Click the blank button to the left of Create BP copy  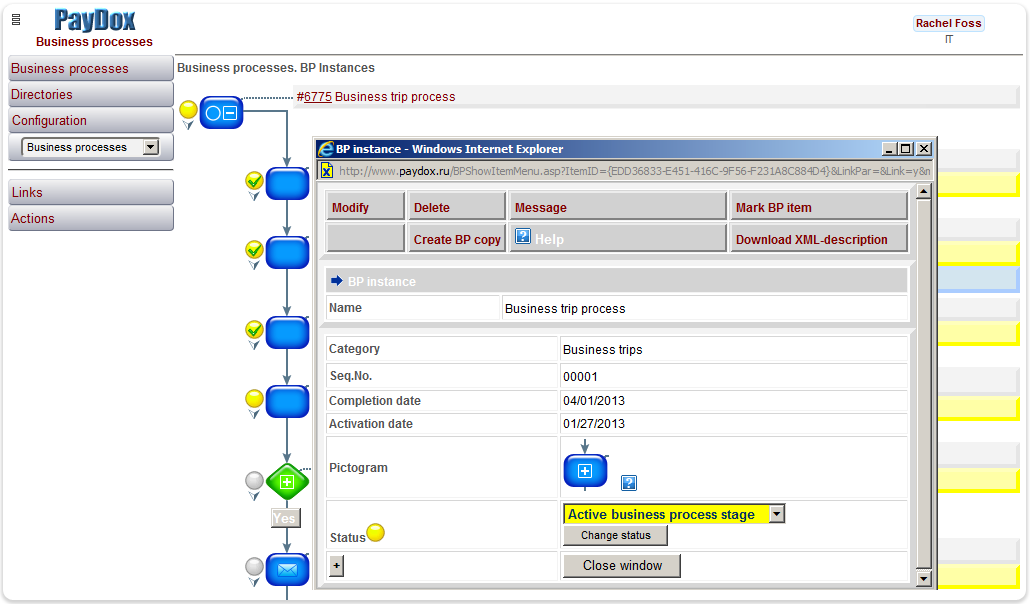click(x=365, y=239)
